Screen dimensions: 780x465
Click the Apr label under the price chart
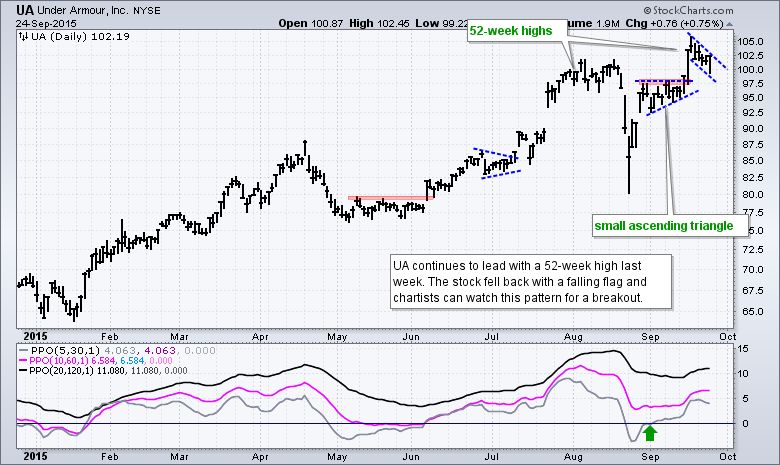260,337
